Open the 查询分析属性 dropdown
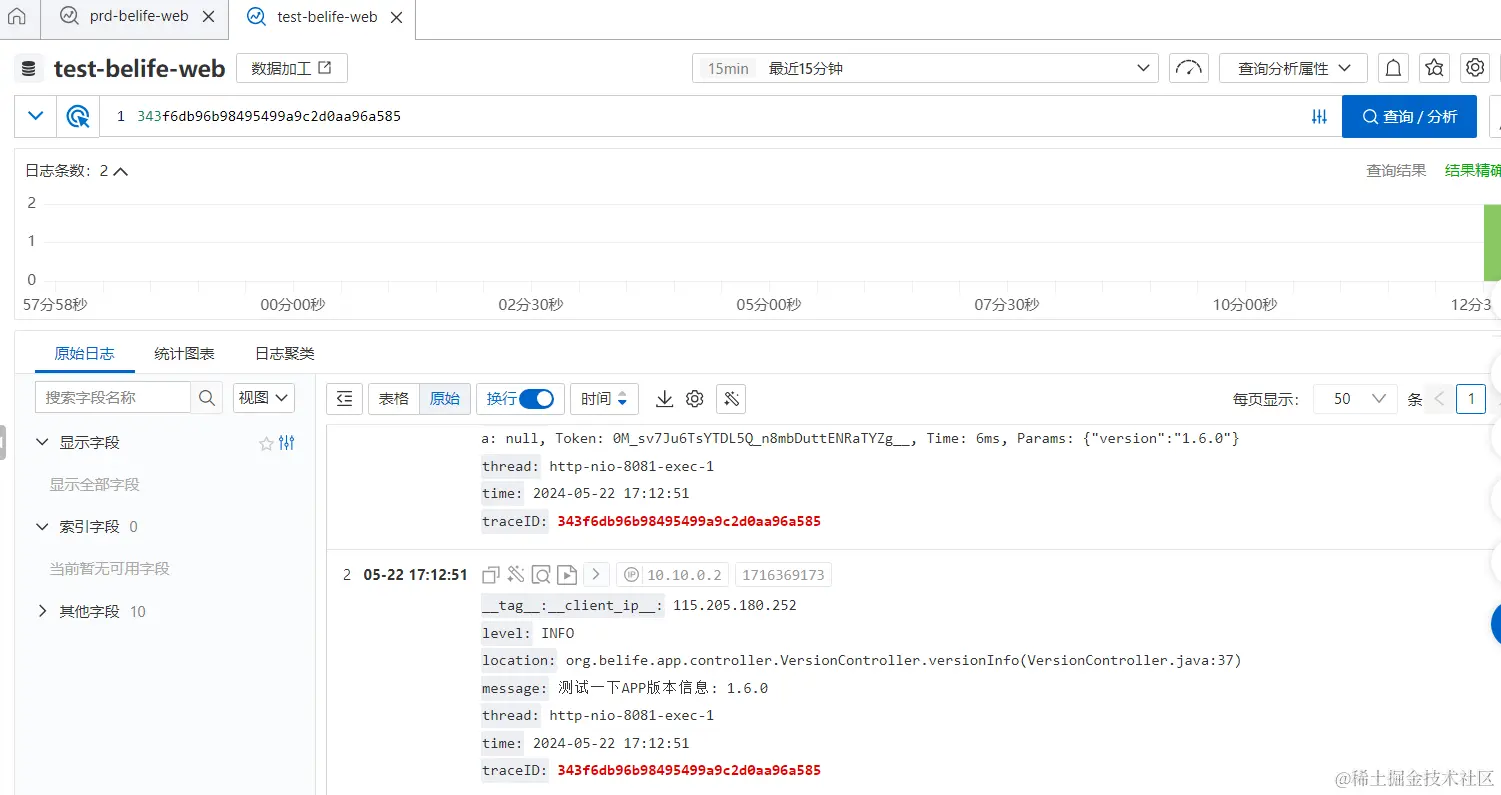The height and width of the screenshot is (795, 1501). 1293,68
